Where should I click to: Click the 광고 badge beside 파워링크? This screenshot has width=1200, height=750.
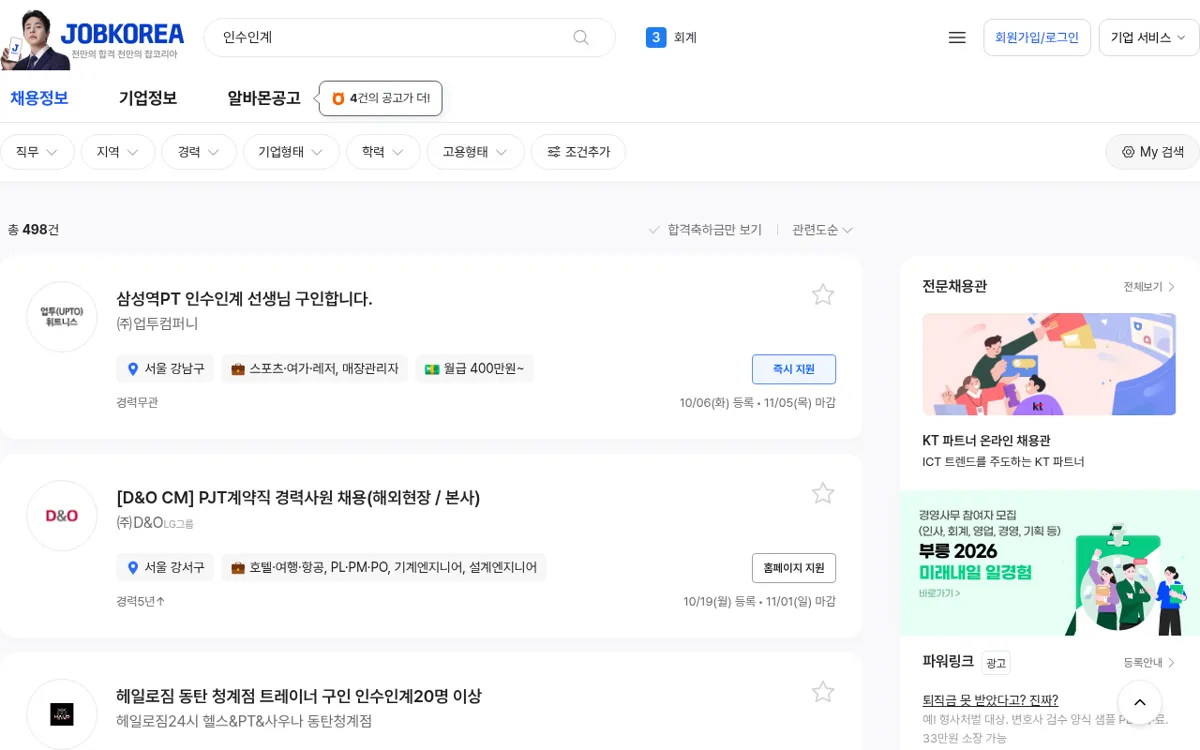[x=996, y=663]
